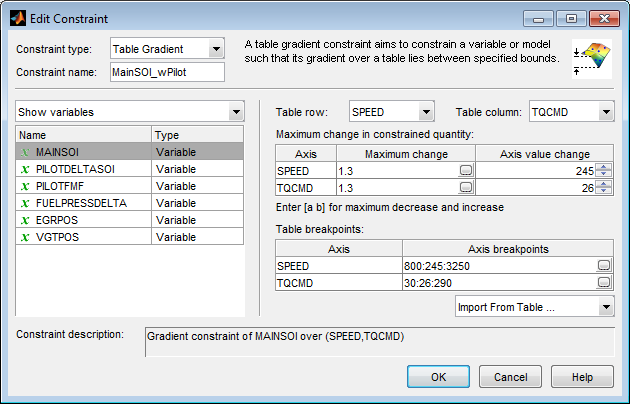630x404 pixels.
Task: Expand the Show variables dropdown
Action: (236, 112)
